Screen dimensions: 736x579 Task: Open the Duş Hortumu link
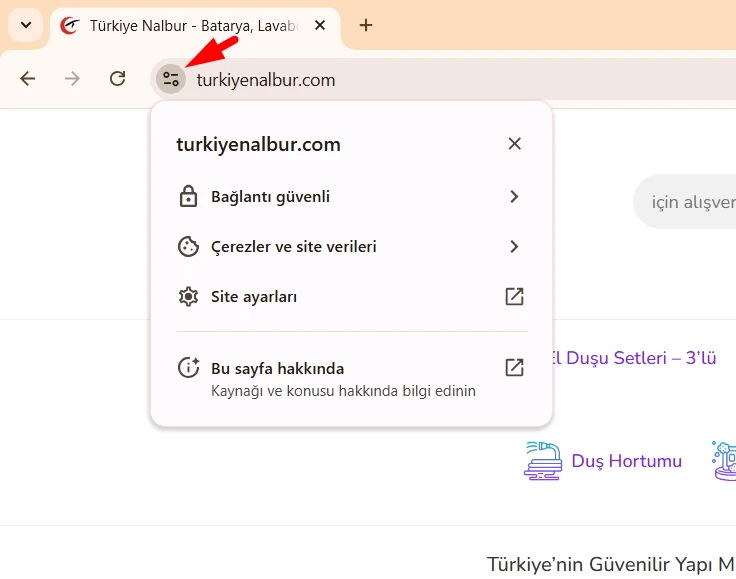click(626, 461)
